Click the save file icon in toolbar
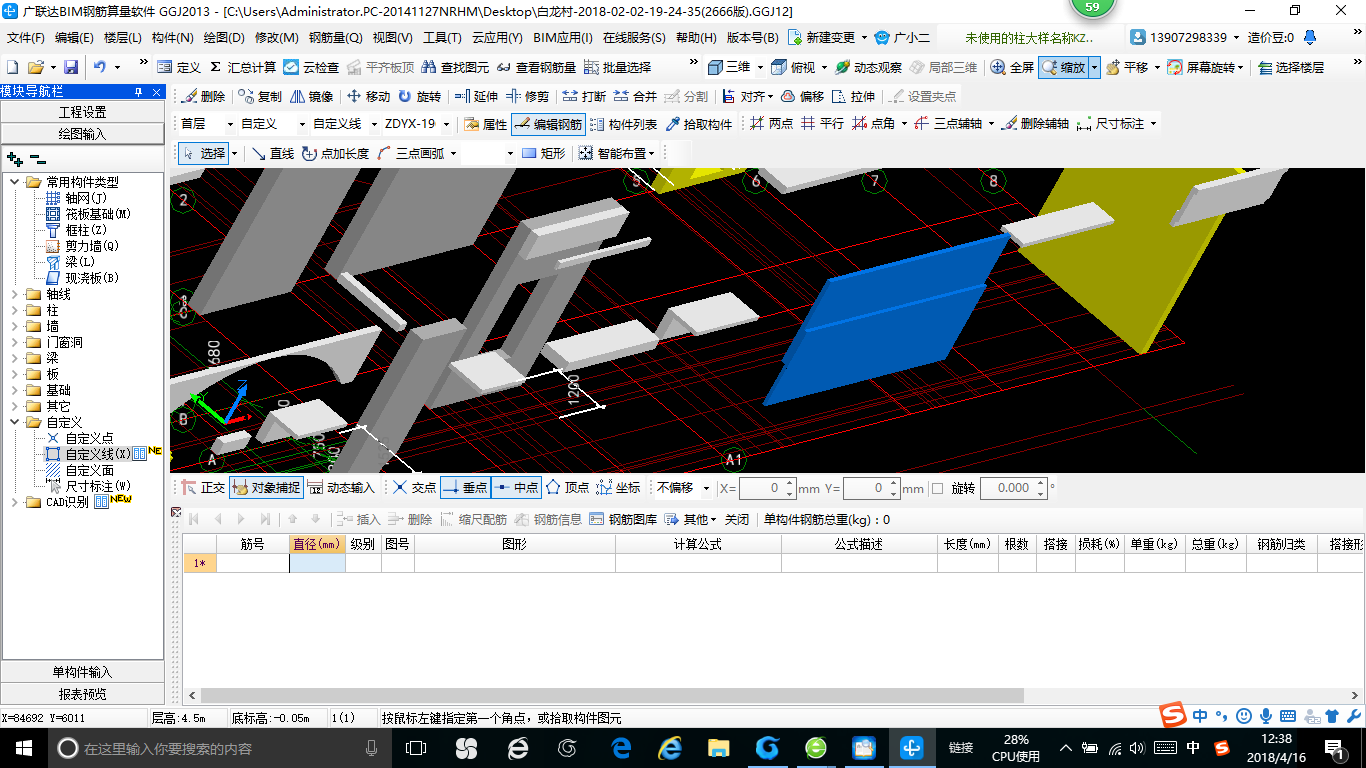 [71, 67]
